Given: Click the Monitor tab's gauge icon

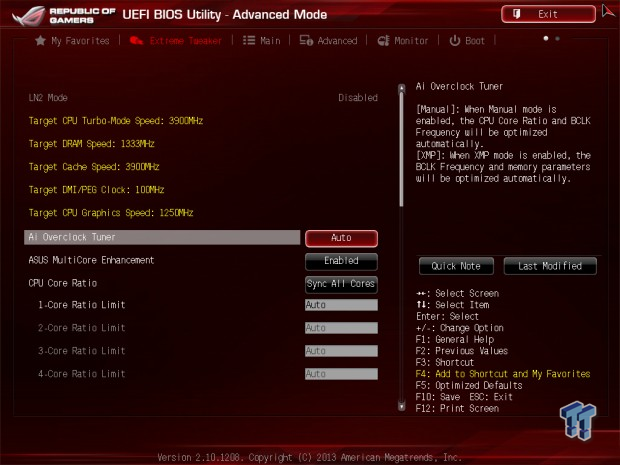Looking at the screenshot, I should click(x=383, y=41).
